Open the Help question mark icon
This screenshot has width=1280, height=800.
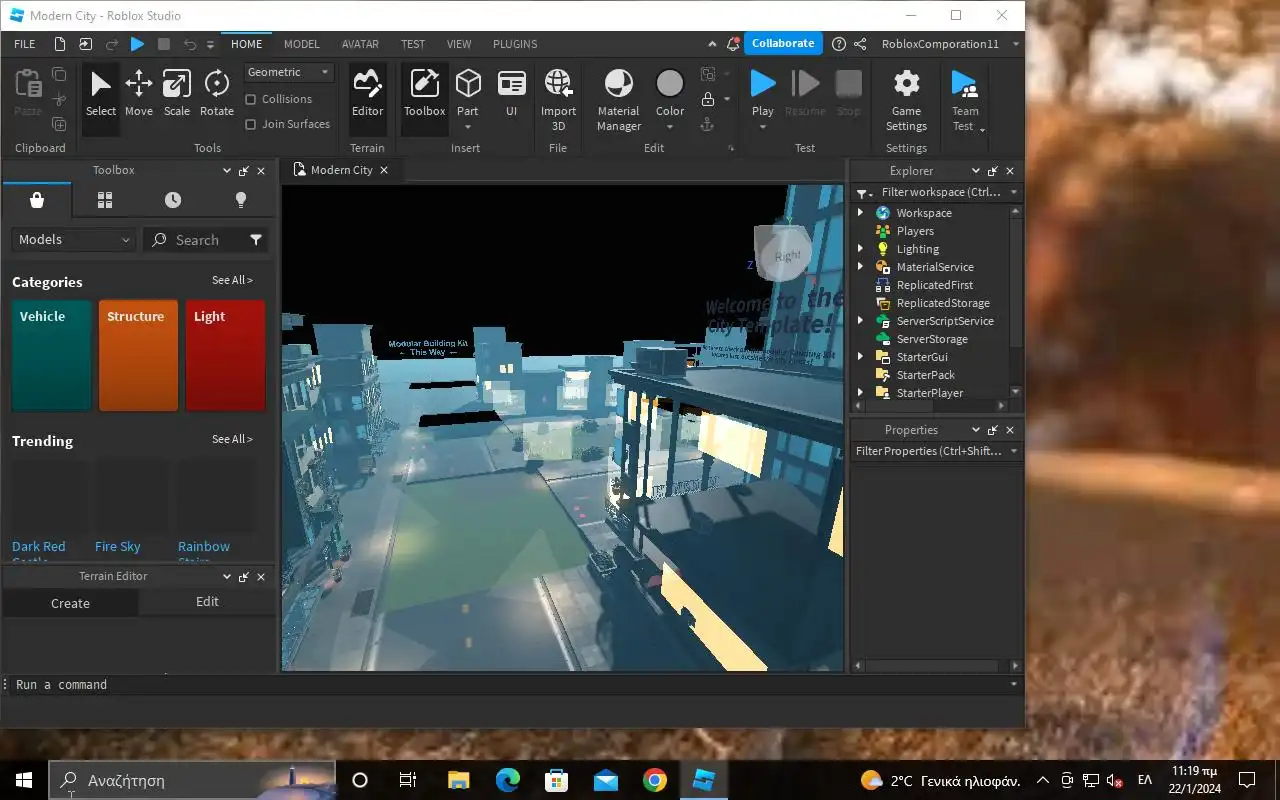click(839, 44)
